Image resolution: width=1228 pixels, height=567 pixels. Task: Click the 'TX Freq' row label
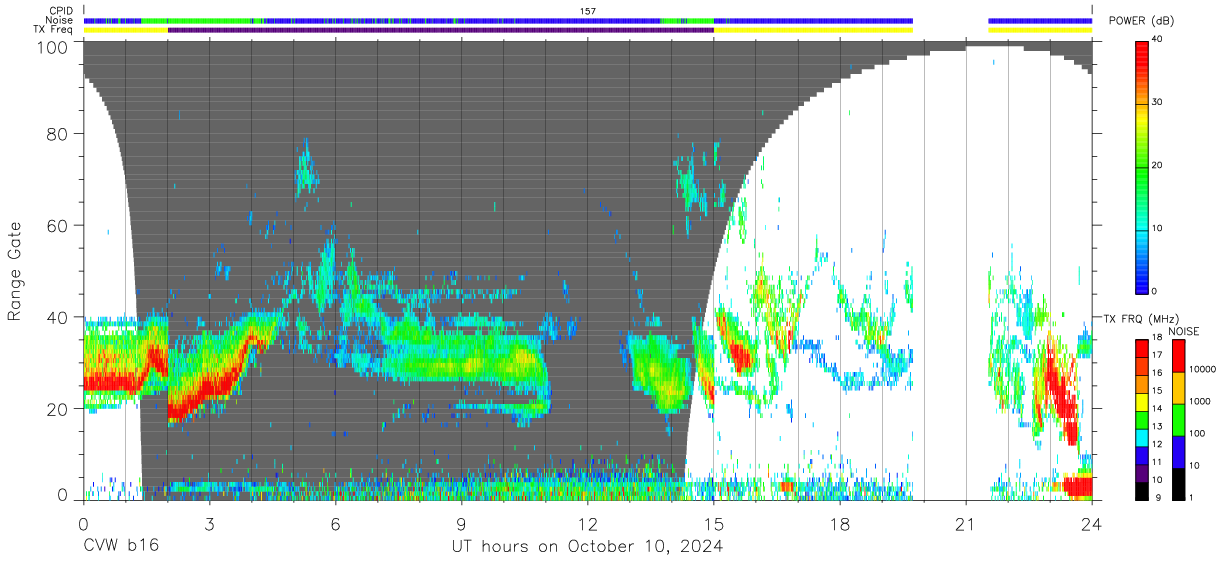pyautogui.click(x=53, y=30)
